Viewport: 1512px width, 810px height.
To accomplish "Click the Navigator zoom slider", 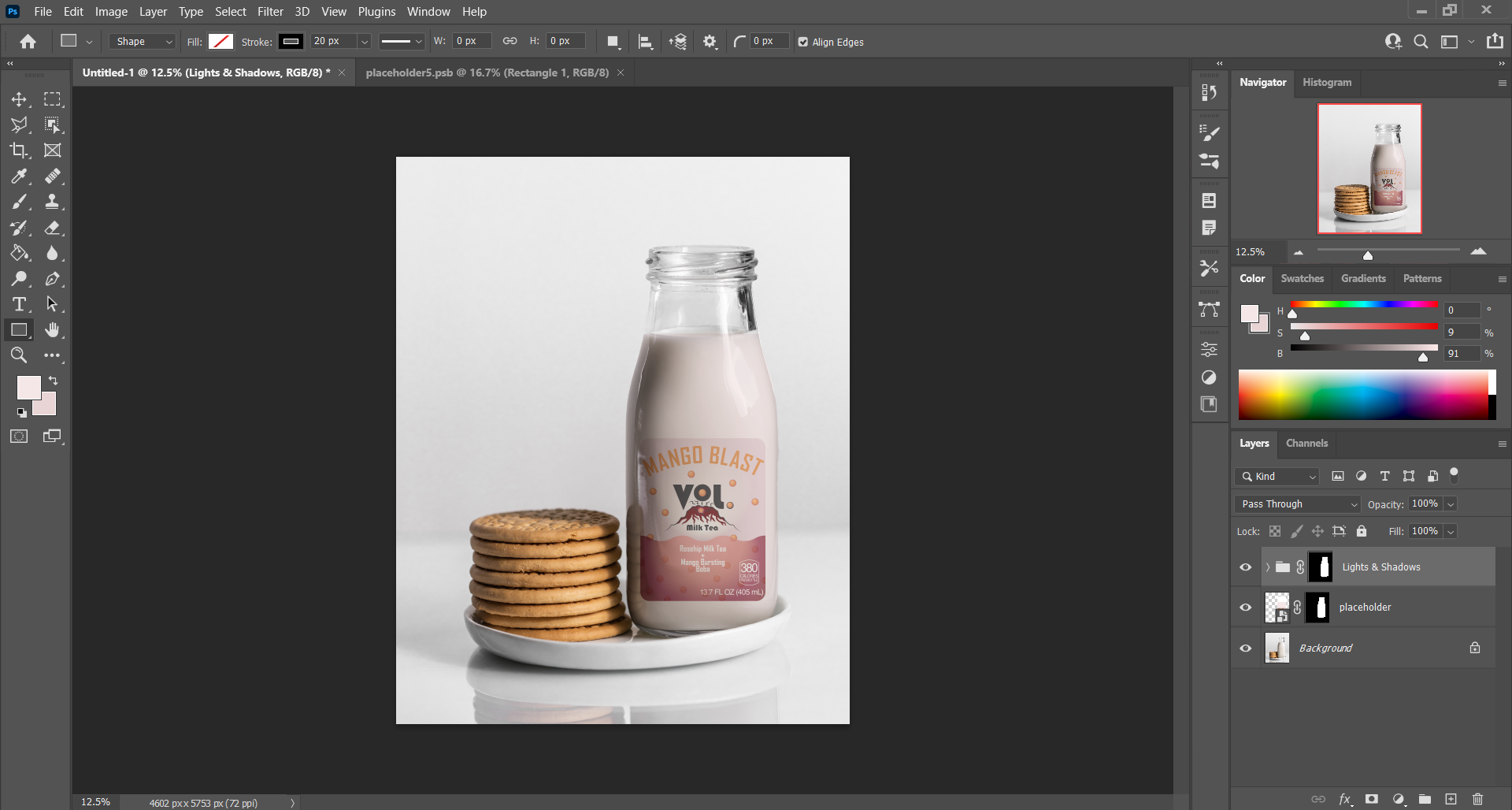I will 1388,252.
